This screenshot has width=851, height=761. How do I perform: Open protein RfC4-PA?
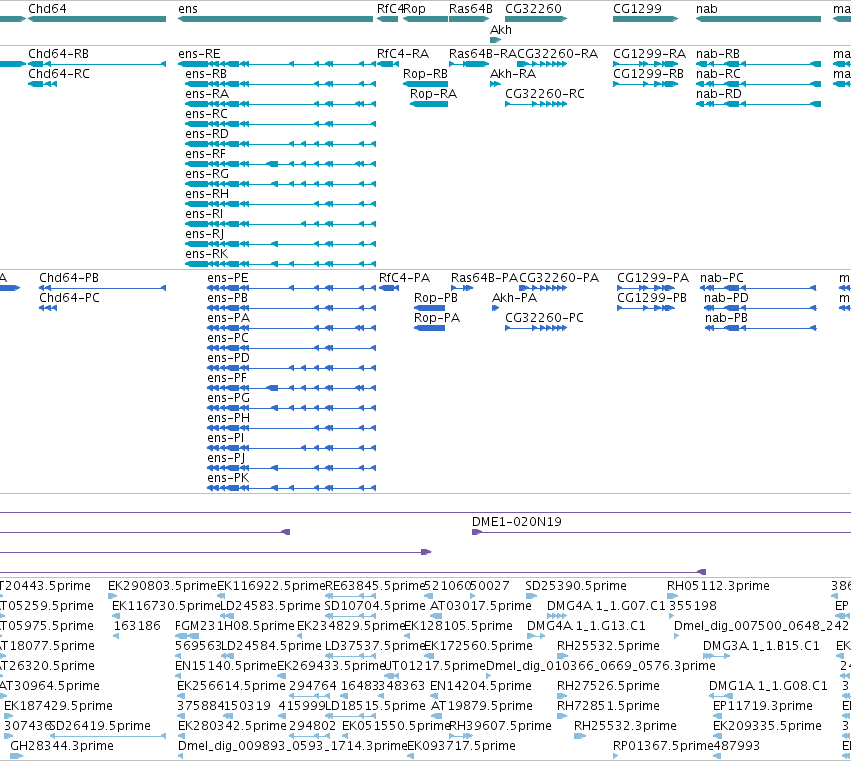[404, 278]
